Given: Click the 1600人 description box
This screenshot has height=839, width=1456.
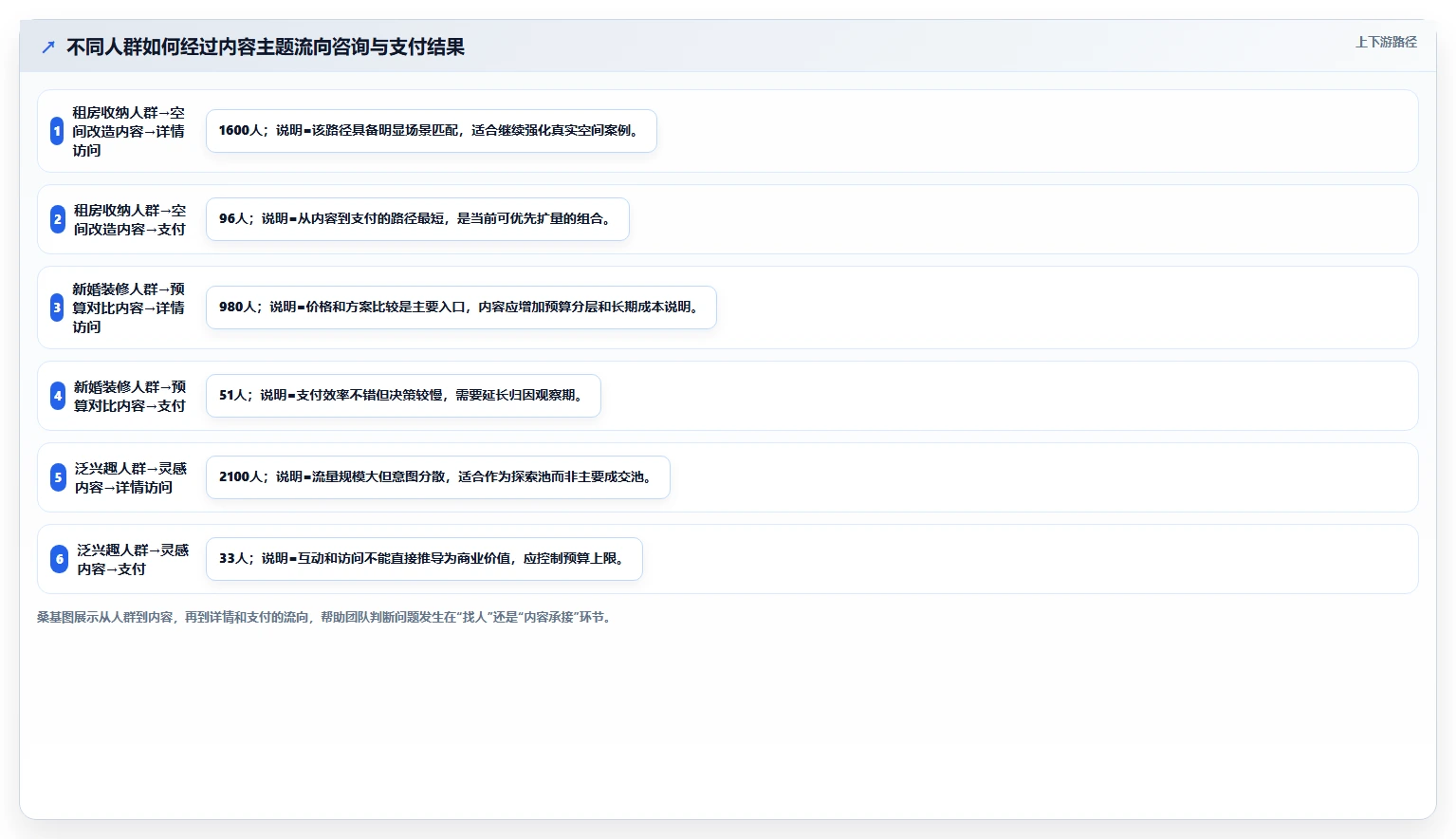Looking at the screenshot, I should point(432,131).
